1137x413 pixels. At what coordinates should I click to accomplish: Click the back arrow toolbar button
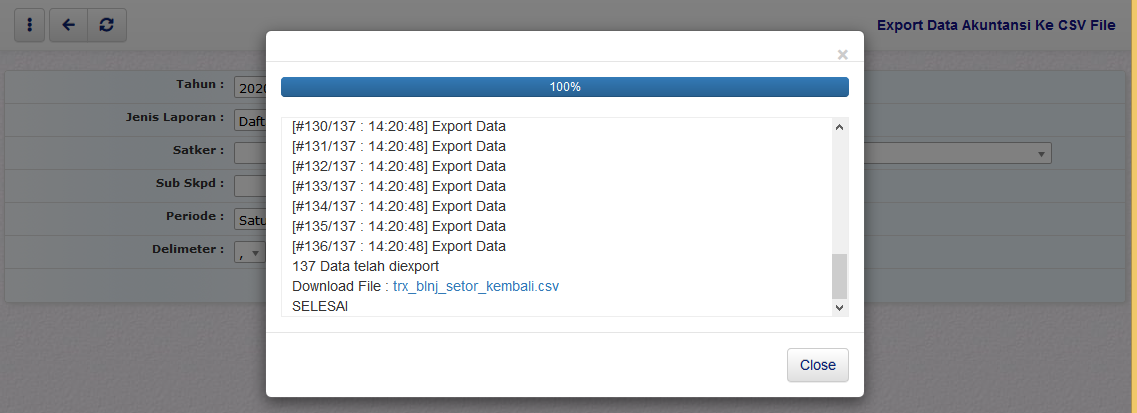[68, 26]
